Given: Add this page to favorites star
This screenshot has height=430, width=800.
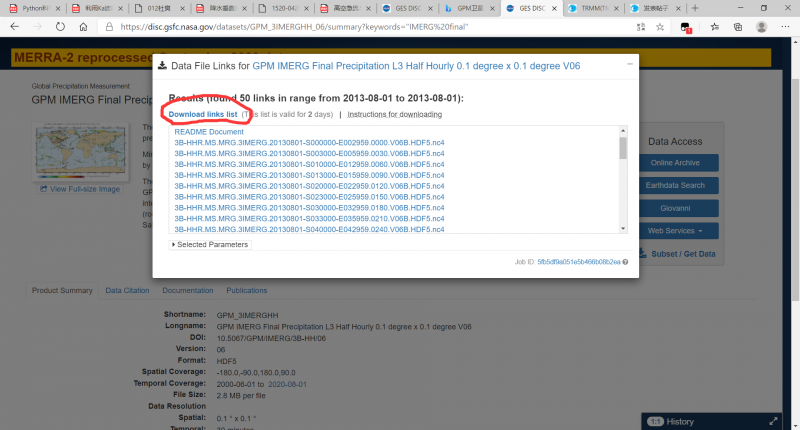Looking at the screenshot, I should [x=660, y=27].
